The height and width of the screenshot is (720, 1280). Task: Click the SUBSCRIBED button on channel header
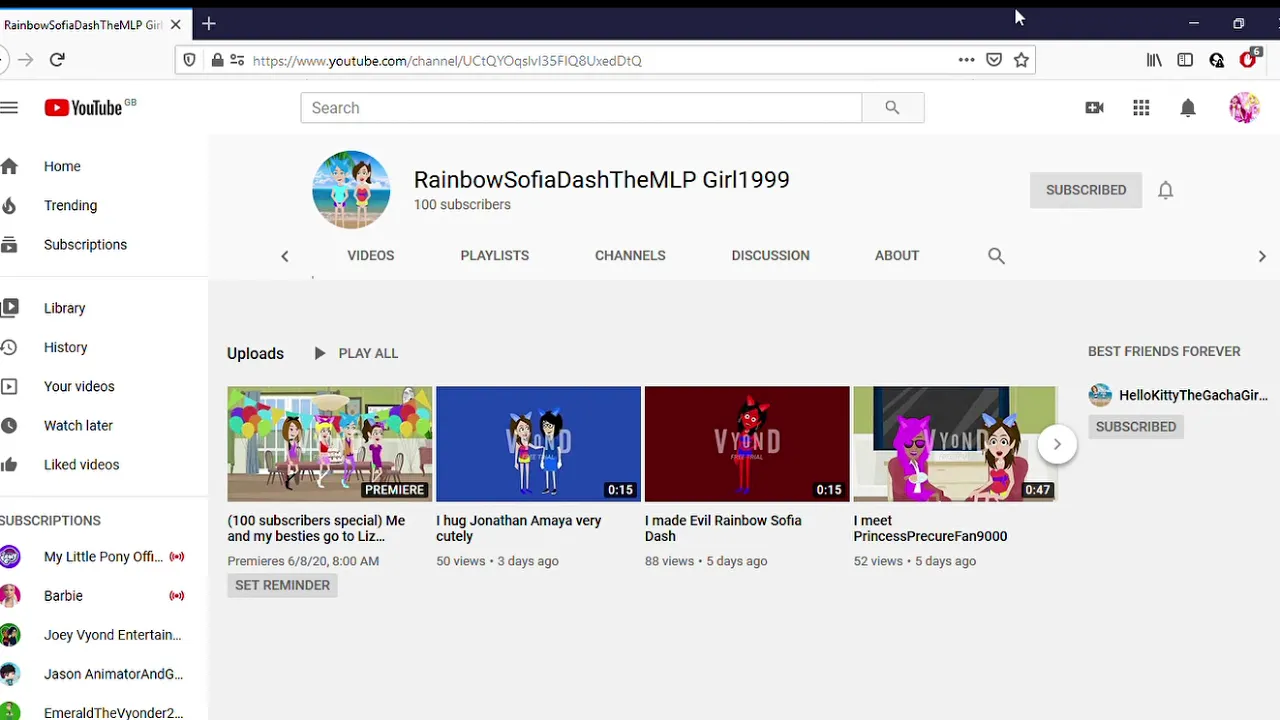click(x=1086, y=190)
